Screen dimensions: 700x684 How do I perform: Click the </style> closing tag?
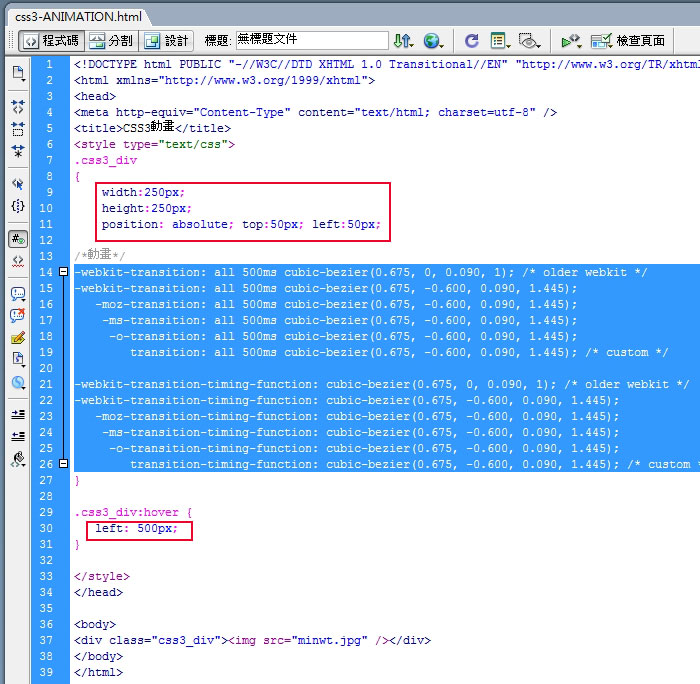tap(102, 576)
